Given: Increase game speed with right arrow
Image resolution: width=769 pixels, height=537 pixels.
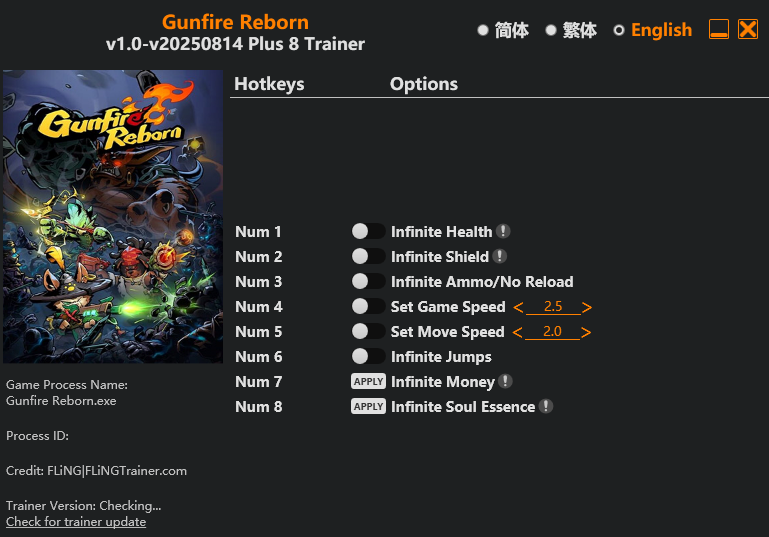Looking at the screenshot, I should click(587, 307).
